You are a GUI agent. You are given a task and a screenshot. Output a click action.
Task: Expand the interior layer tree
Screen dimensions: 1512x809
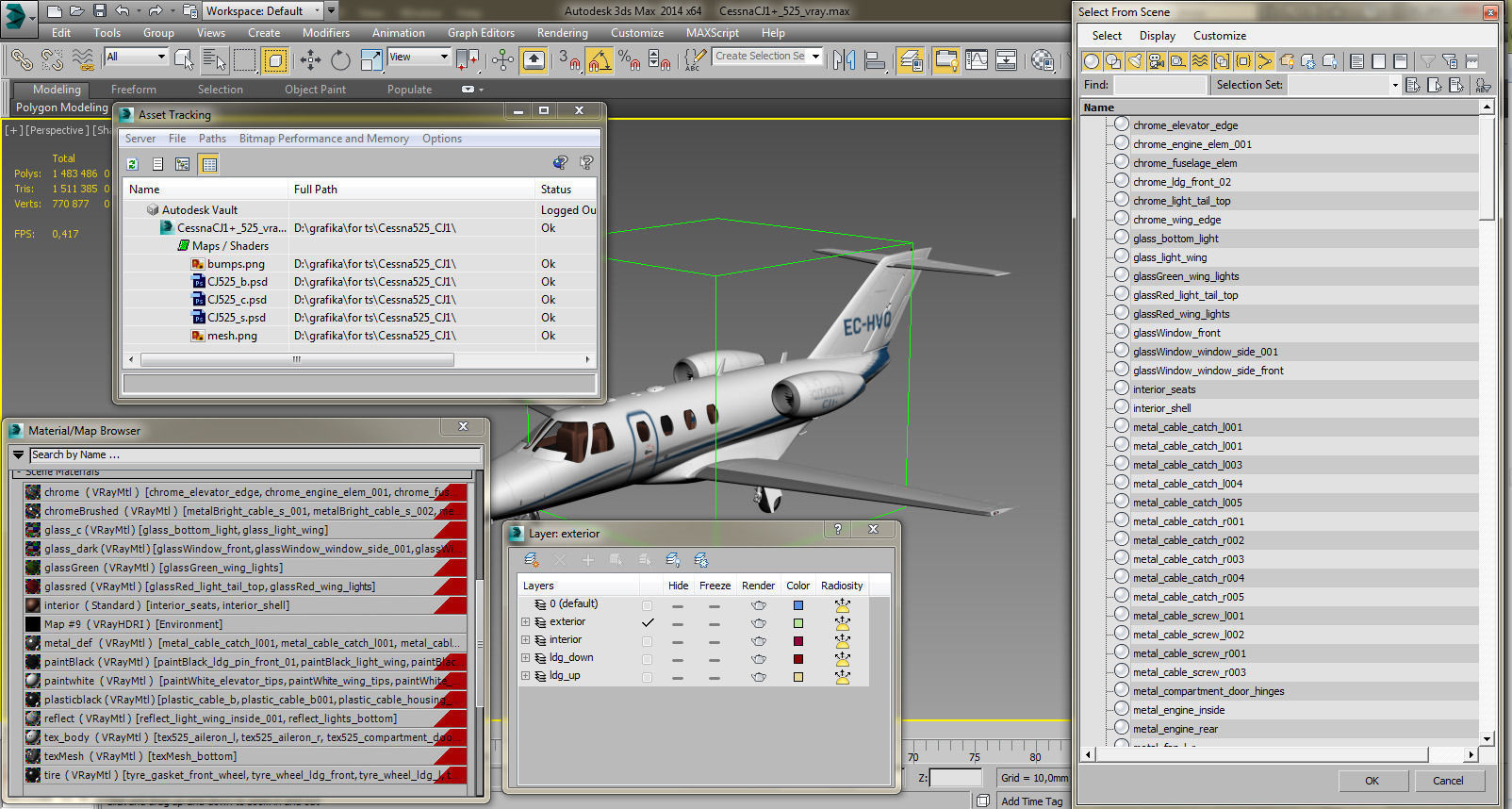[525, 640]
